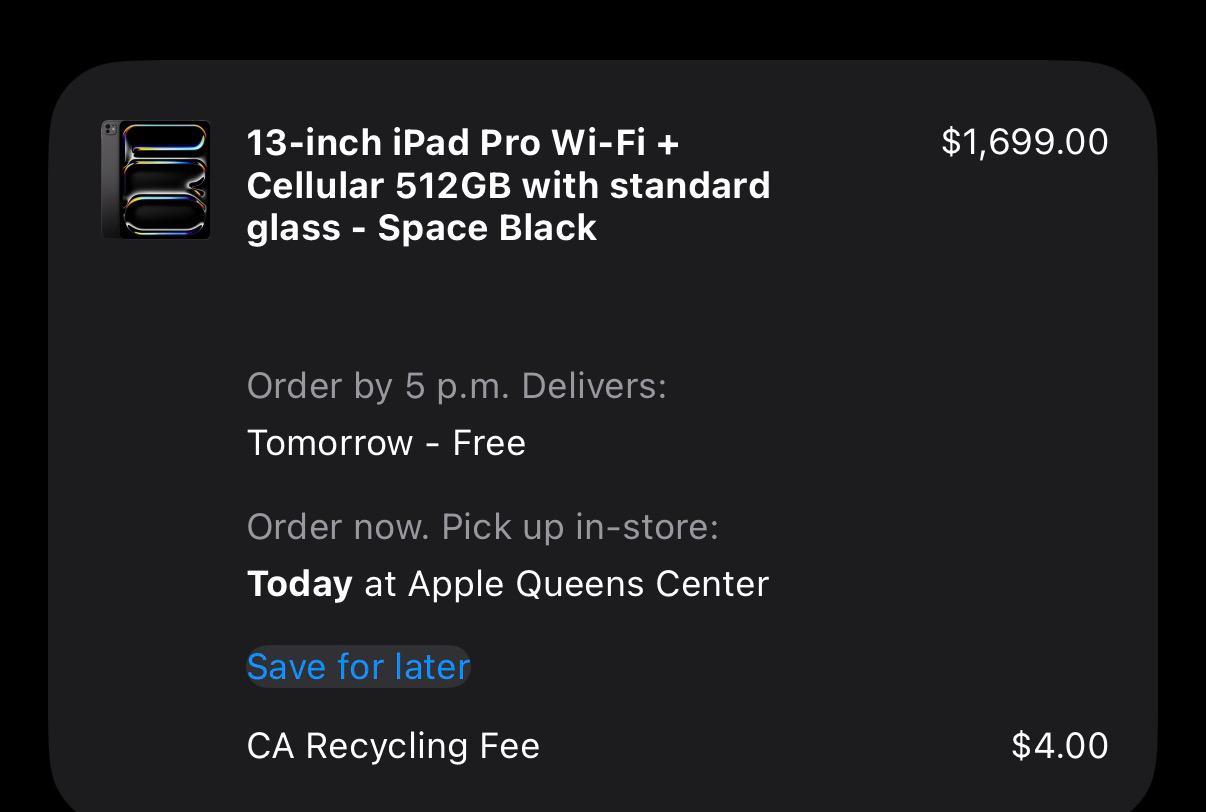Viewport: 1206px width, 812px height.
Task: Click the iPad Pro product thumbnail
Action: coord(156,180)
